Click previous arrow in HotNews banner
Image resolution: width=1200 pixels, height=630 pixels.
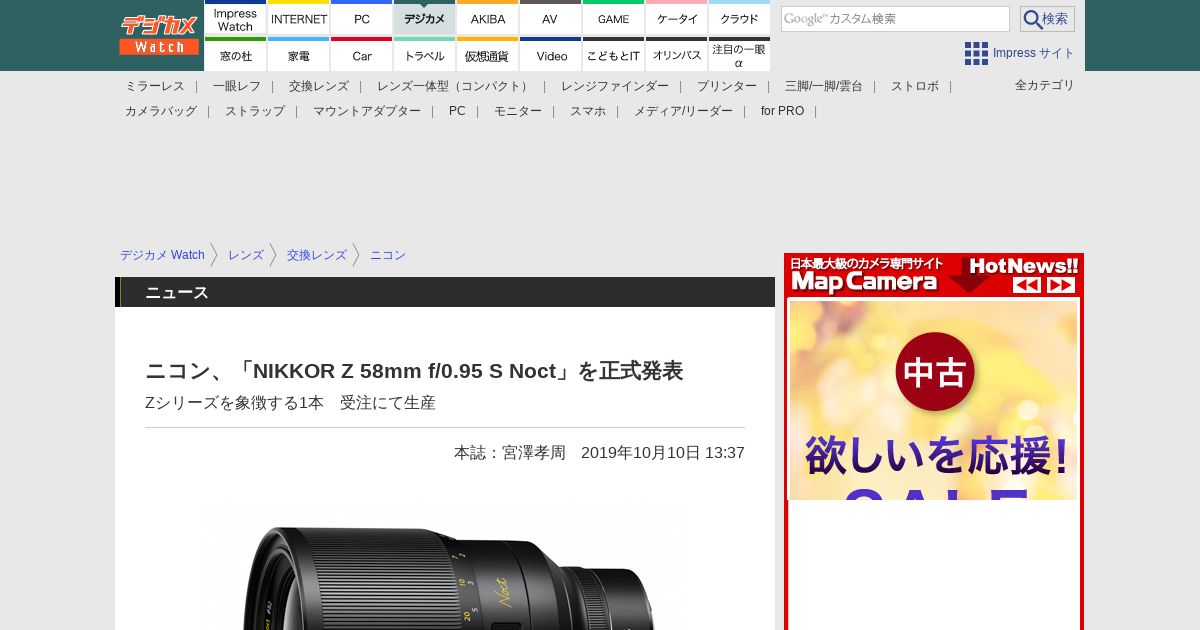[1027, 285]
